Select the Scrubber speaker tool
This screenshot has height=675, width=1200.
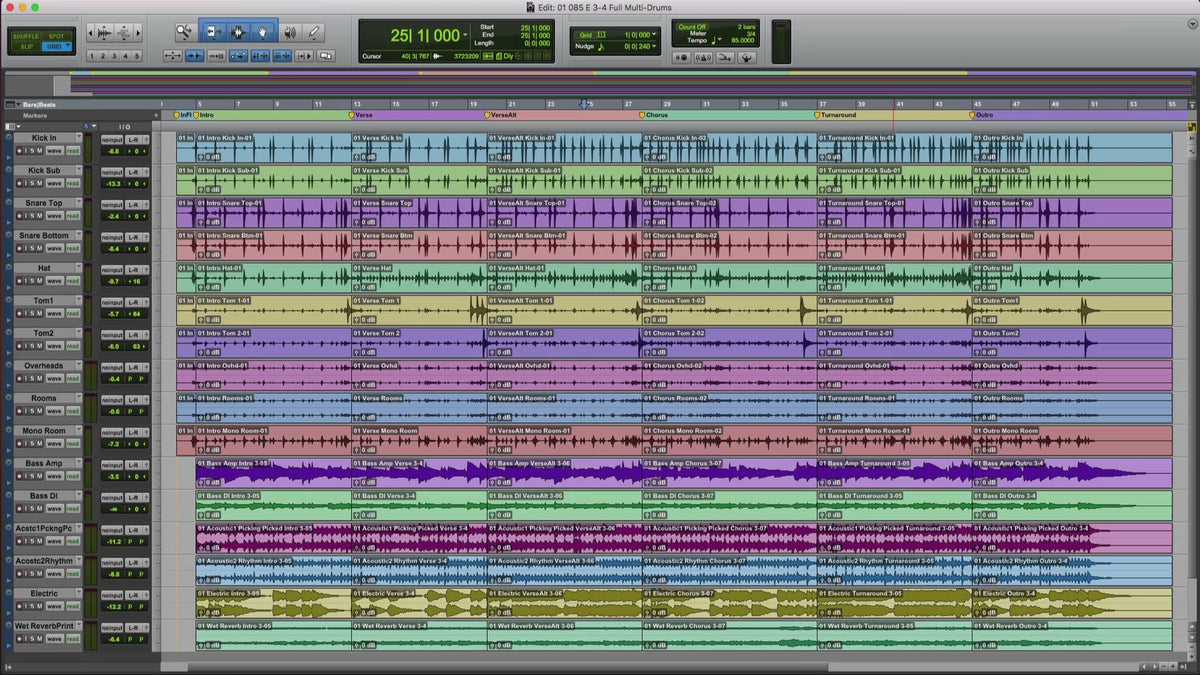(290, 32)
